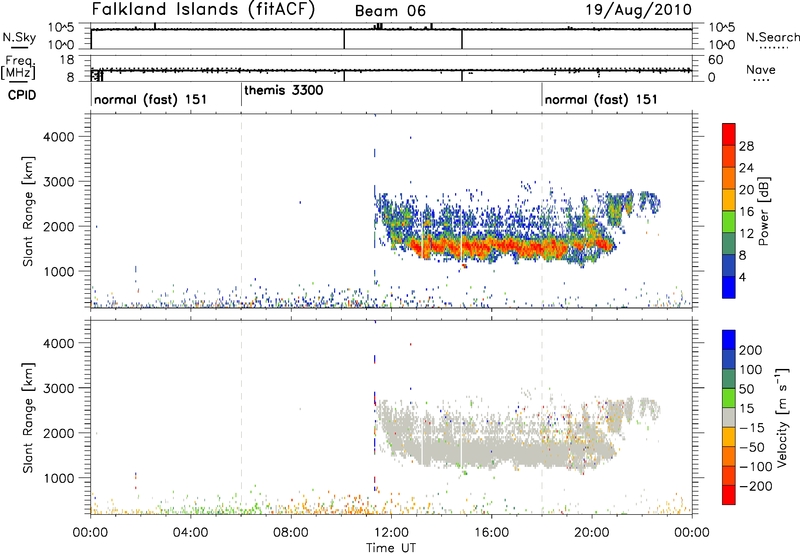Pick the light green 12–16 dB colorbar segment
Viewport: 800px width, 554px height.
pos(729,221)
